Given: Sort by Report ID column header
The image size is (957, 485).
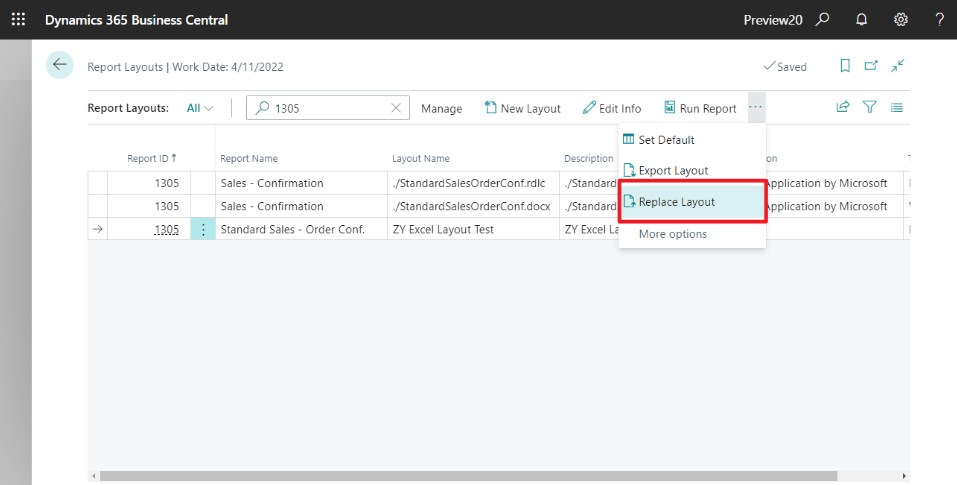Looking at the screenshot, I should pos(151,158).
